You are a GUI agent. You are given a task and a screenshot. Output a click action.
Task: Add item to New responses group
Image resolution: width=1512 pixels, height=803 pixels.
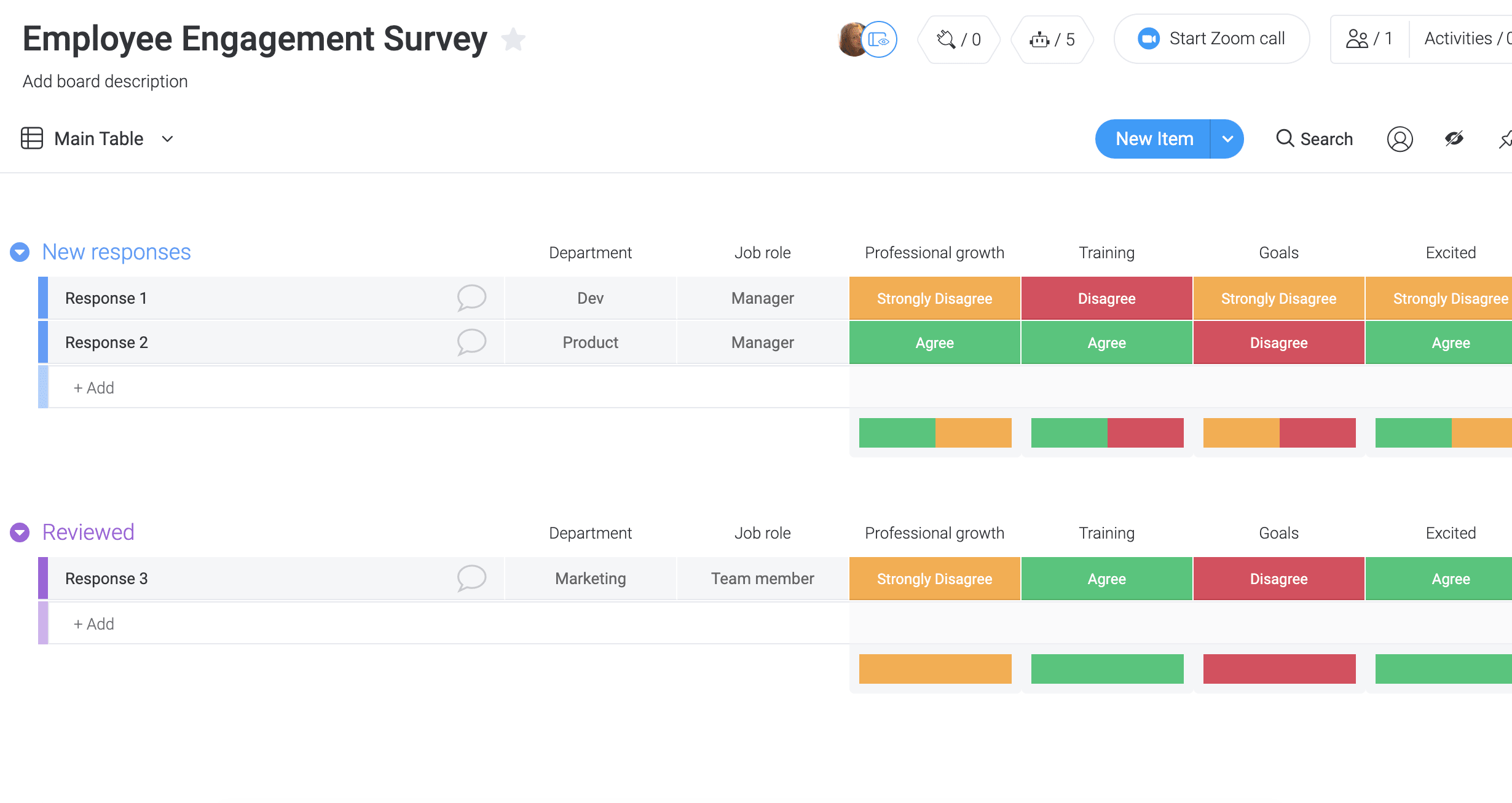coord(93,388)
